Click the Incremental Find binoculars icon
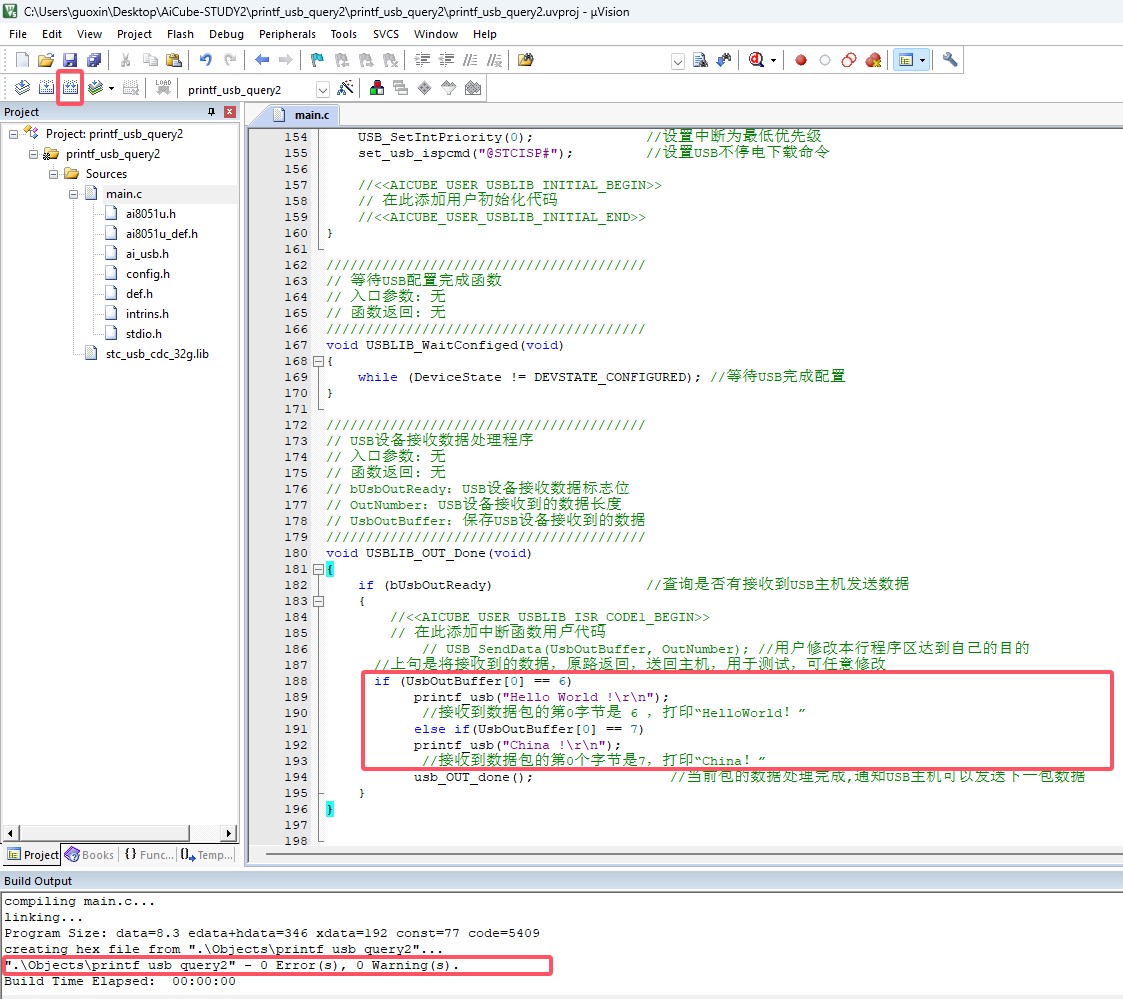 pos(724,60)
